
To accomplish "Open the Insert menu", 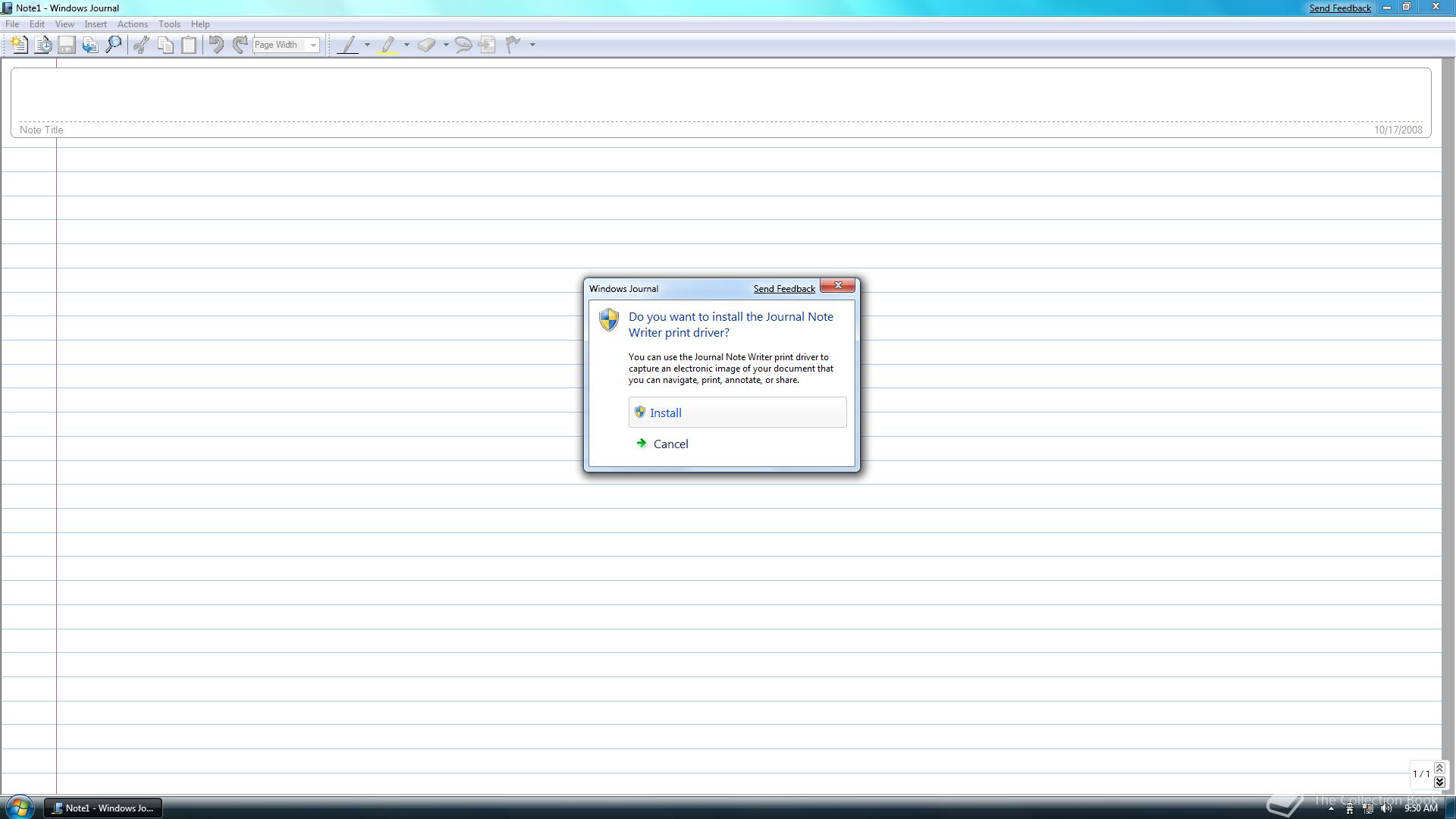I will tap(96, 24).
